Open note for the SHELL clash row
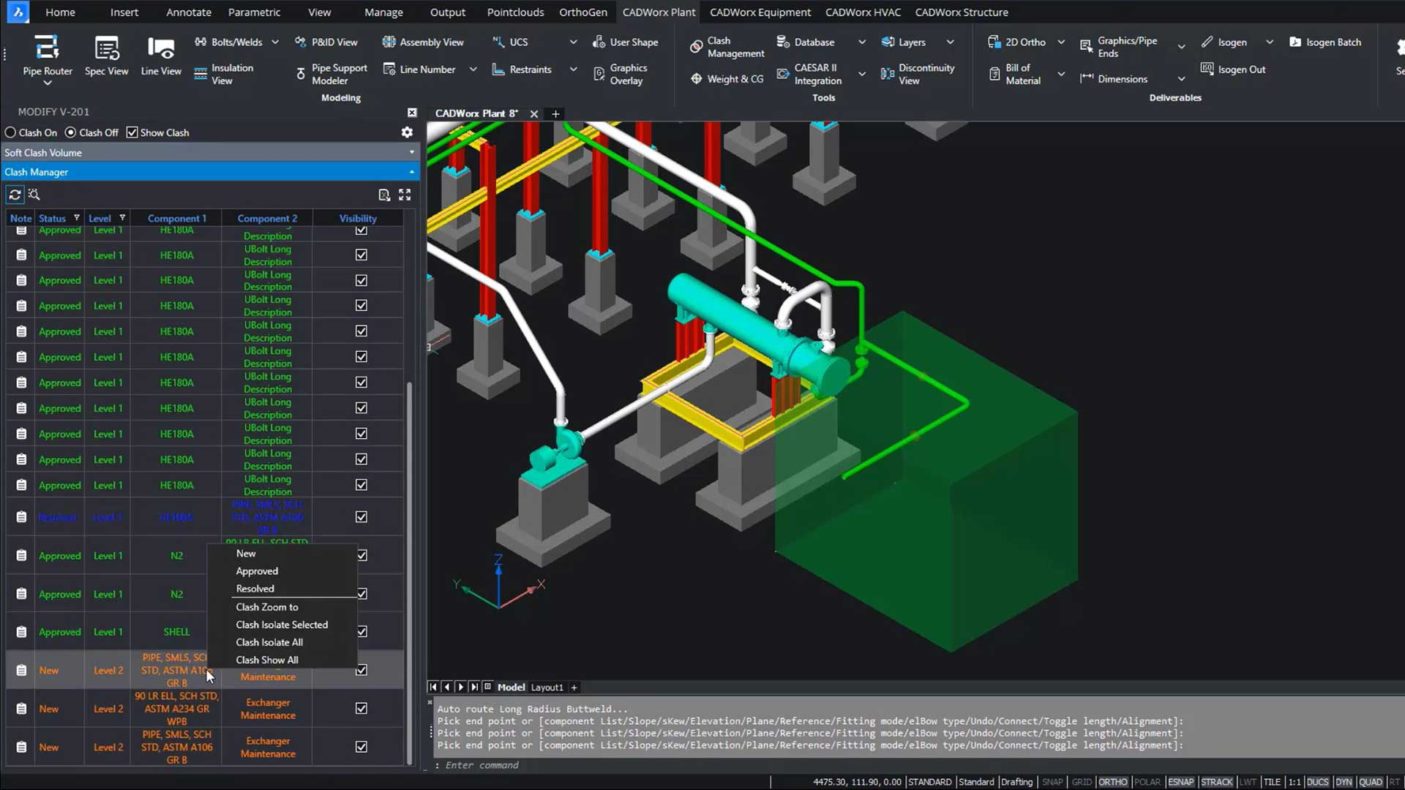Screen dimensions: 1405x790 (x=21, y=632)
